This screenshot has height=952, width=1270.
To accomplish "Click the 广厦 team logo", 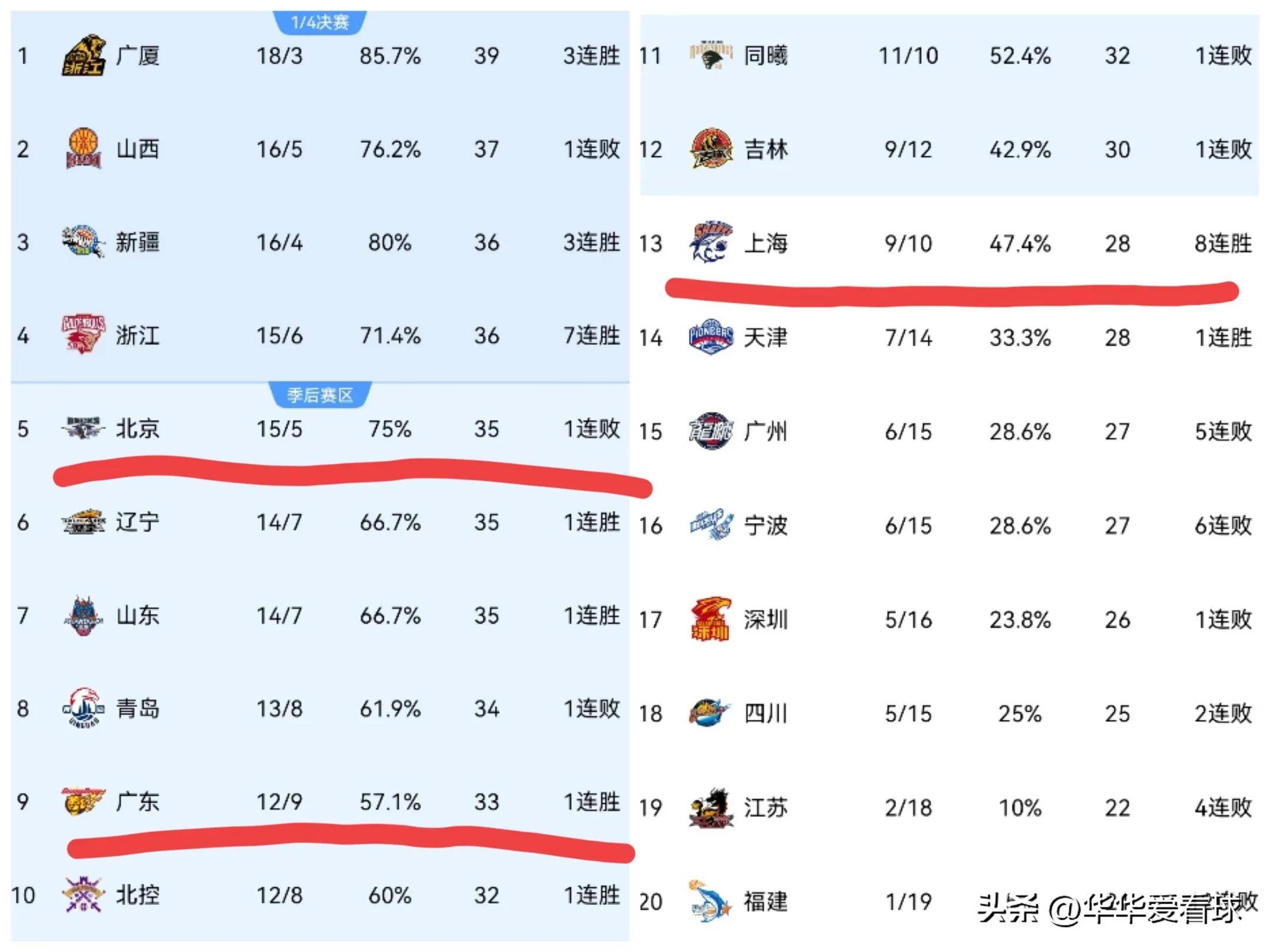I will [83, 55].
